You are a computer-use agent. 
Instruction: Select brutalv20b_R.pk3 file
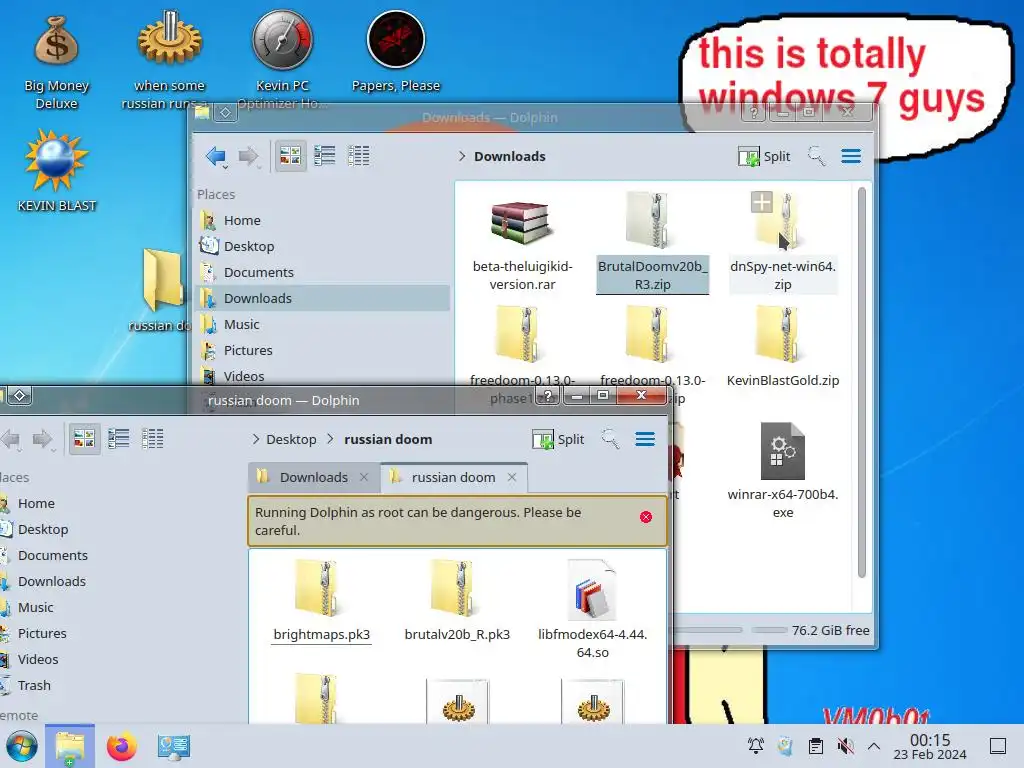tap(457, 601)
